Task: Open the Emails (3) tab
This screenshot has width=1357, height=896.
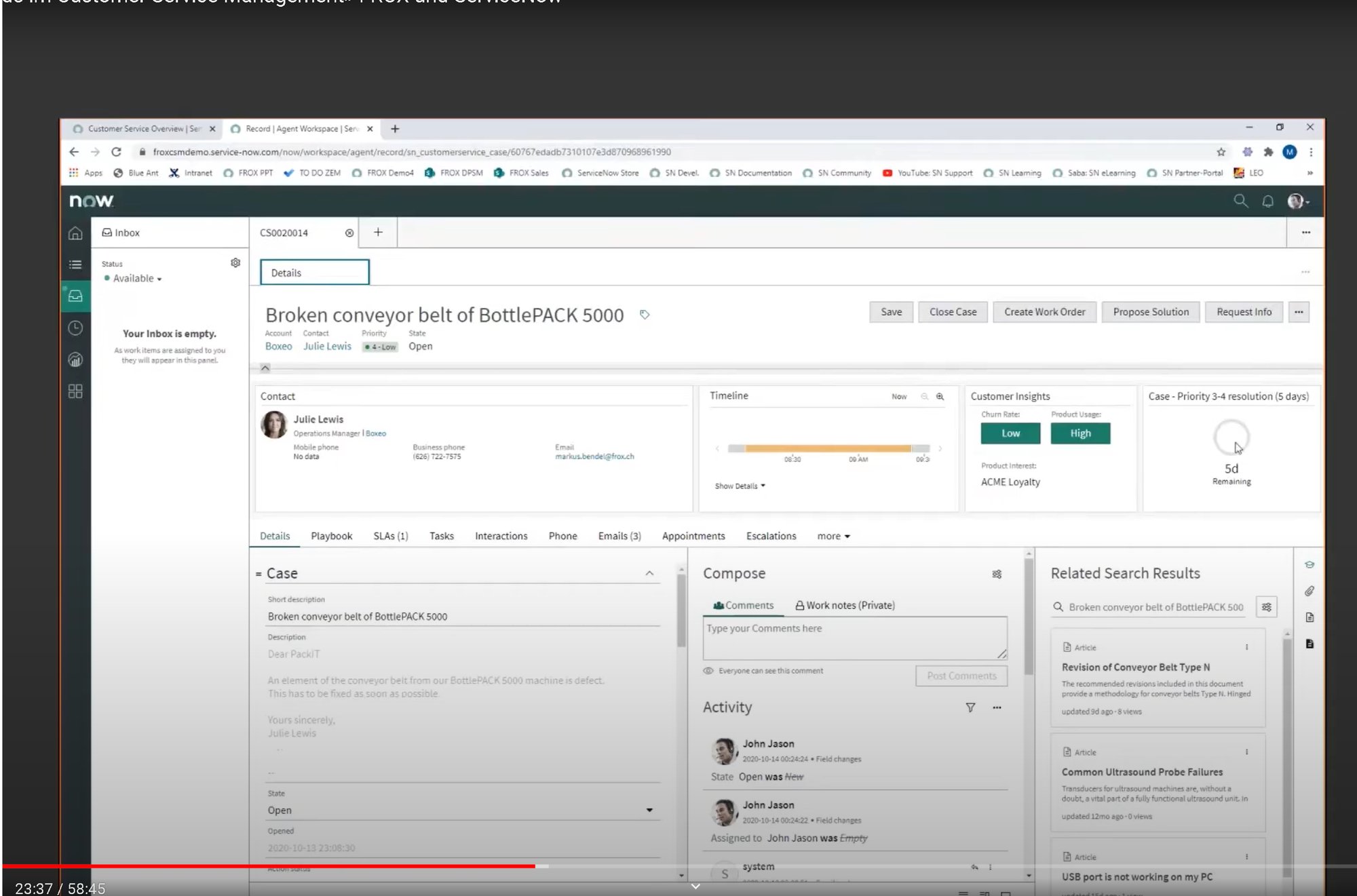Action: coord(619,536)
